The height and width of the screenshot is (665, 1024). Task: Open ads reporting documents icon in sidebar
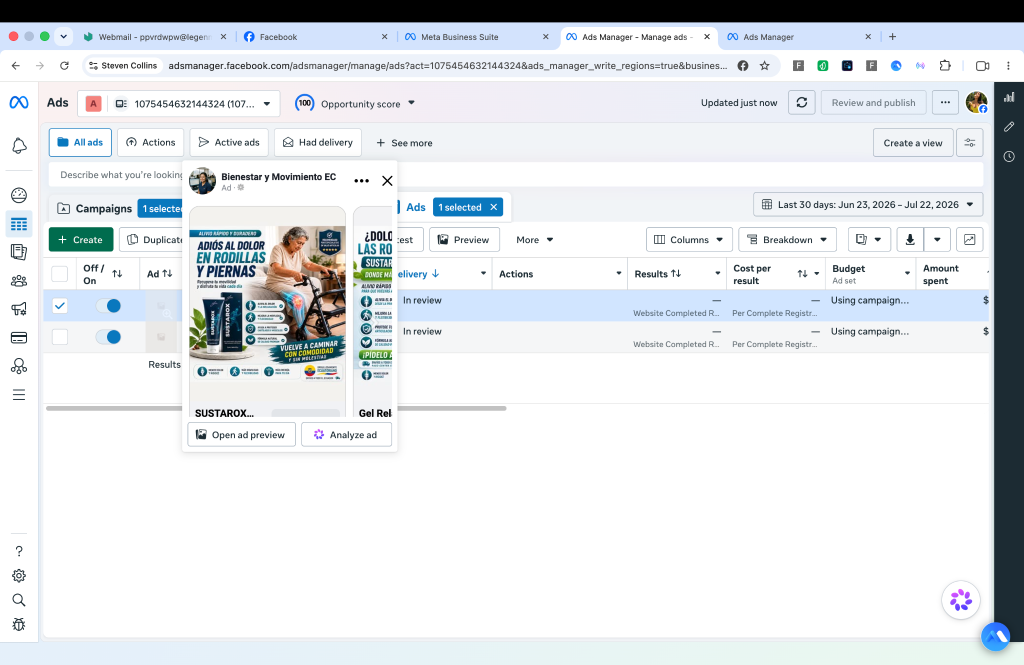pos(19,252)
